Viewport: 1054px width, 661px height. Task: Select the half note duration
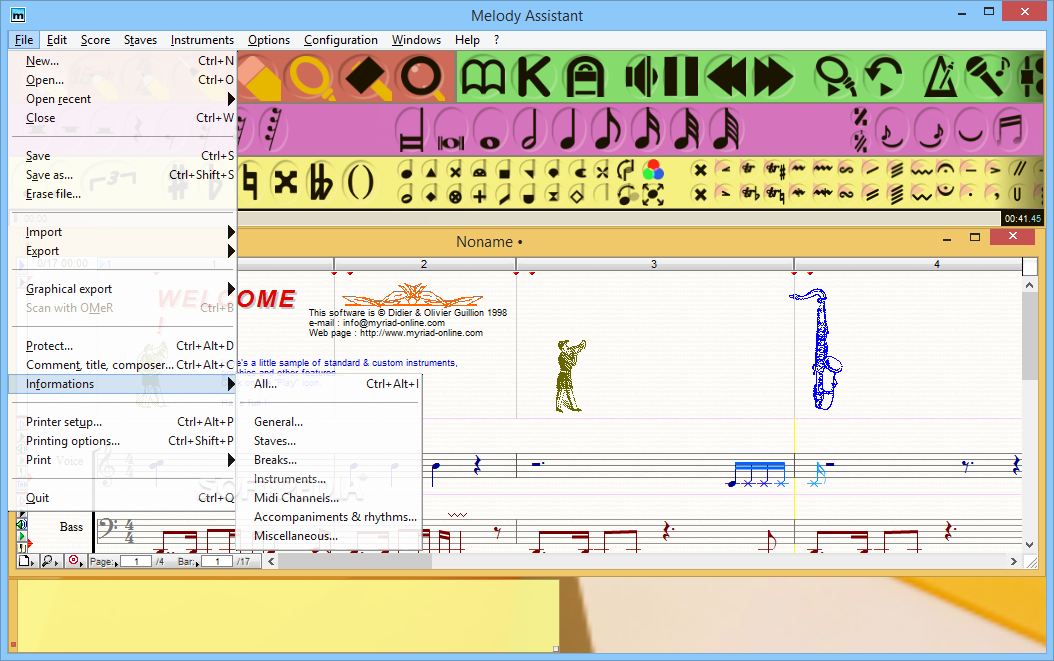[530, 129]
